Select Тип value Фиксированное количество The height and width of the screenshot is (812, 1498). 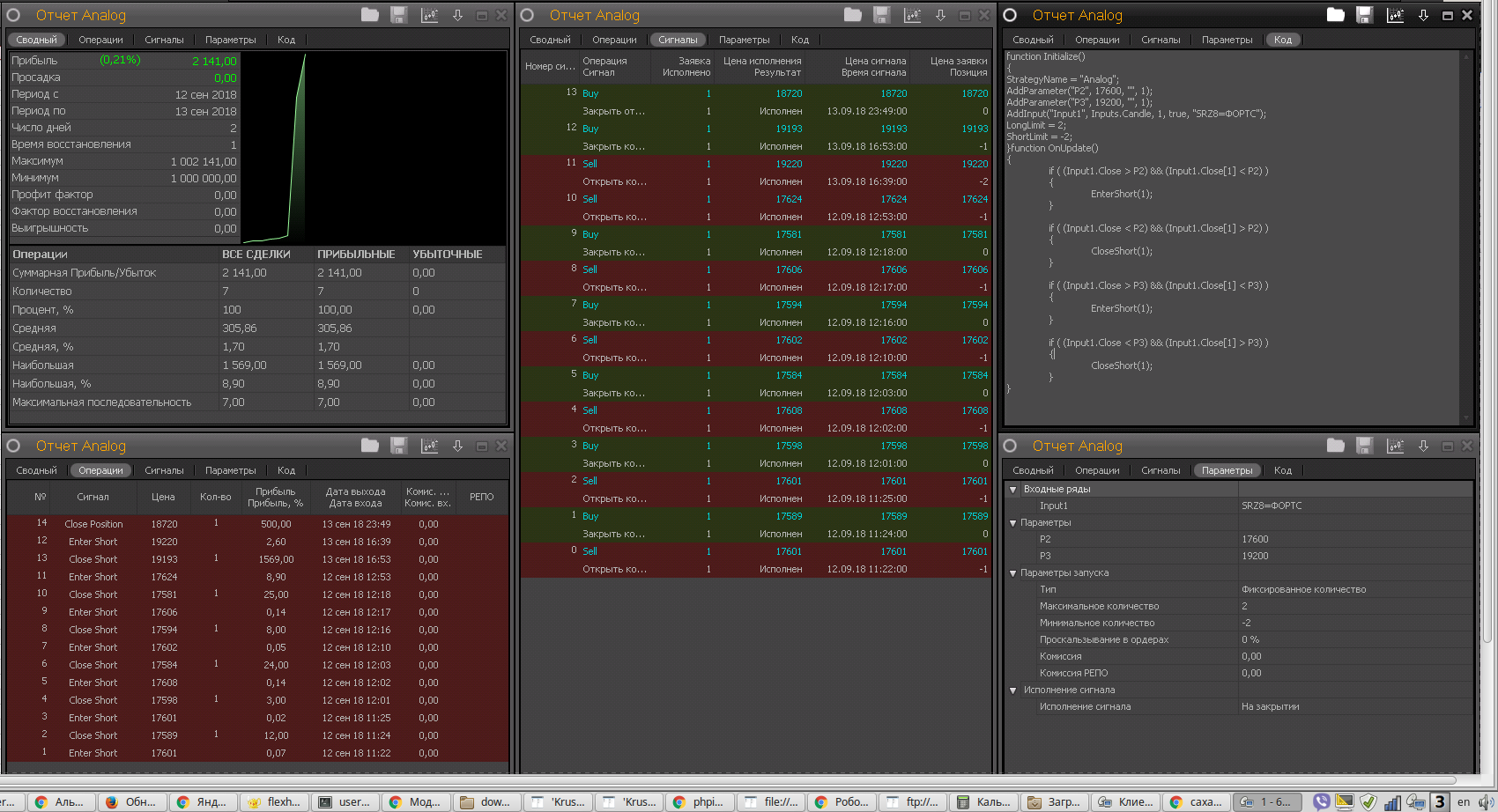point(1303,589)
